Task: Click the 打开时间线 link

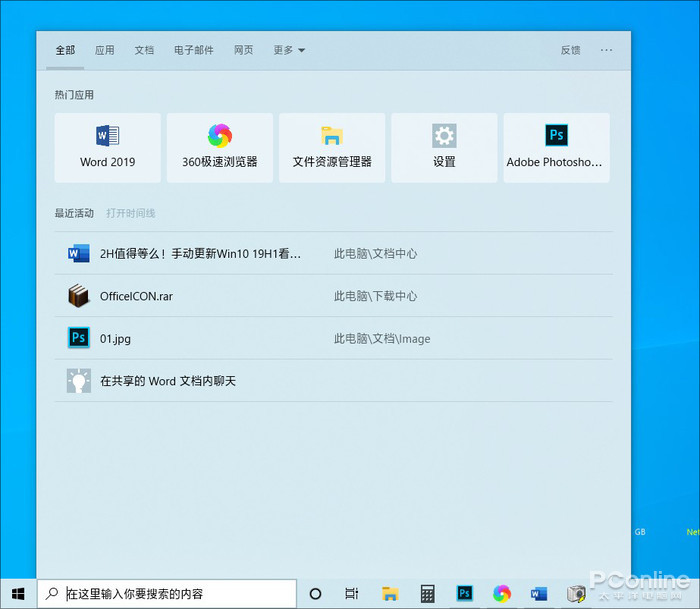Action: (131, 213)
